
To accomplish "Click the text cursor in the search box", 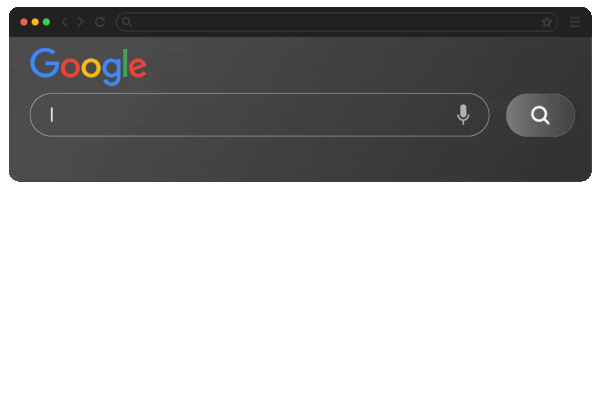I will pos(52,115).
